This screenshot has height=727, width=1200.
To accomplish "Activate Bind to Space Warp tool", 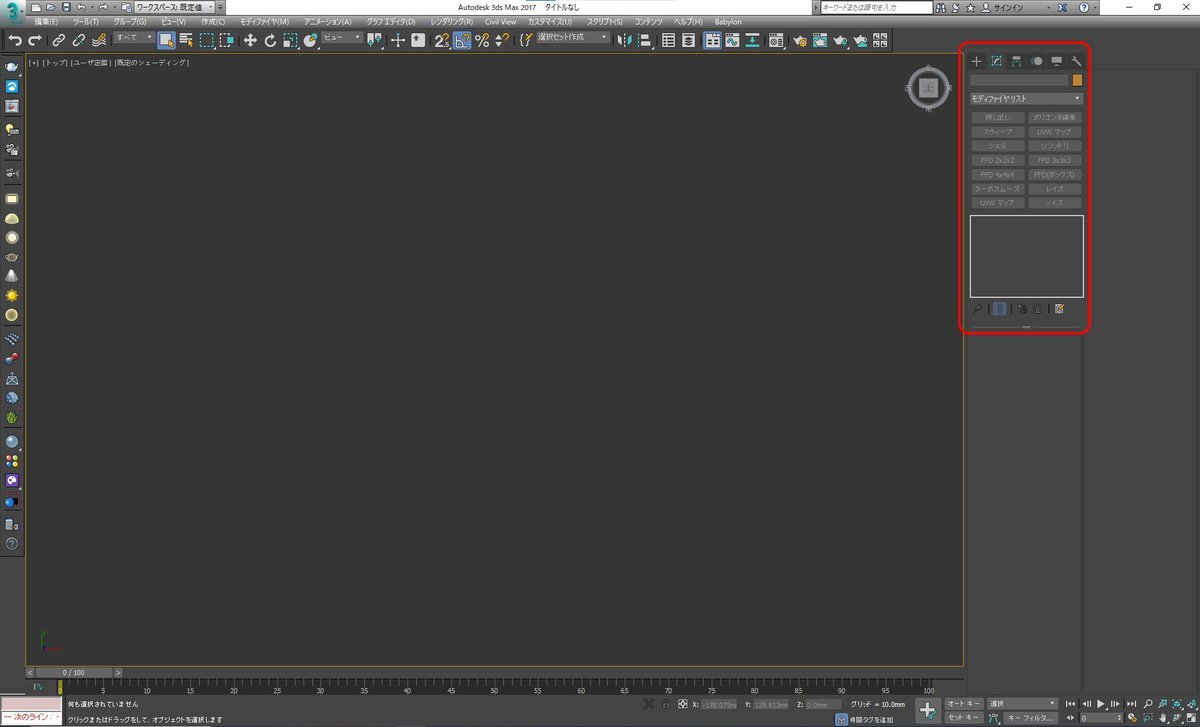I will (x=99, y=41).
